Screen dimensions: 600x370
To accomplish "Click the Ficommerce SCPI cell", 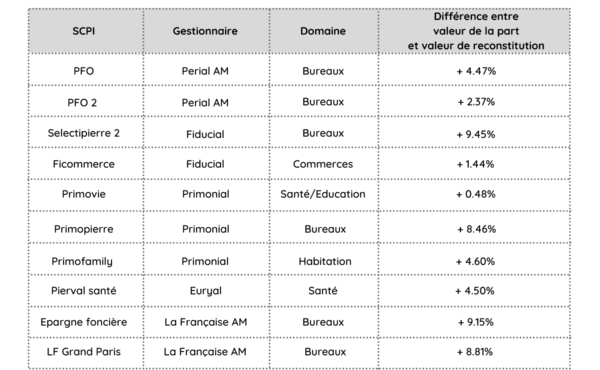I will (x=83, y=164).
